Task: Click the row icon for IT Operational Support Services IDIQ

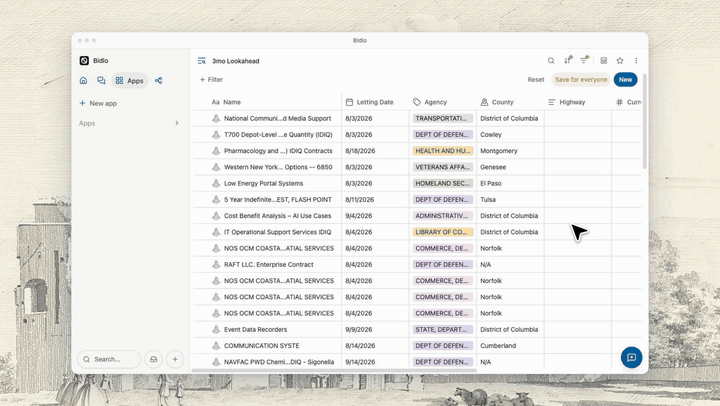Action: coord(216,232)
